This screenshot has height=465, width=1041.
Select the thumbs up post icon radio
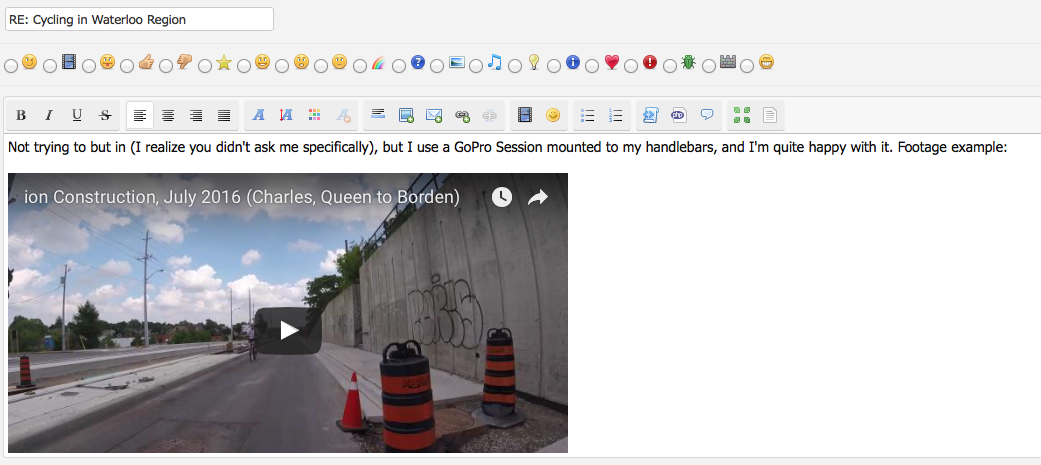(x=127, y=66)
